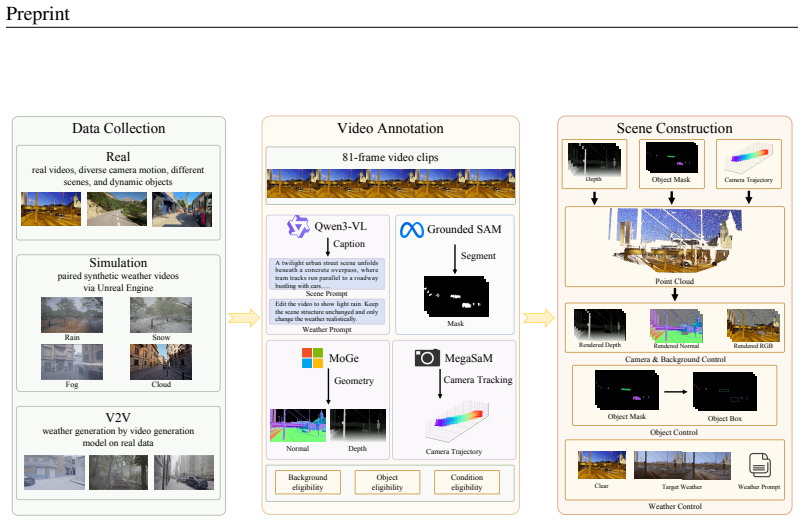Click the Meta logo beside Grounded SAM
The width and height of the screenshot is (804, 521).
click(x=412, y=230)
